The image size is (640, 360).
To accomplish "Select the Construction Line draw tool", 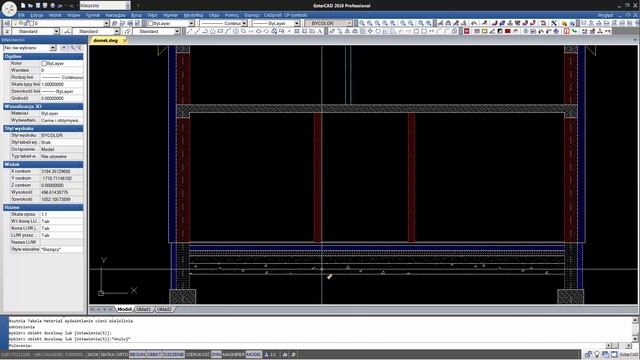I will [x=198, y=31].
